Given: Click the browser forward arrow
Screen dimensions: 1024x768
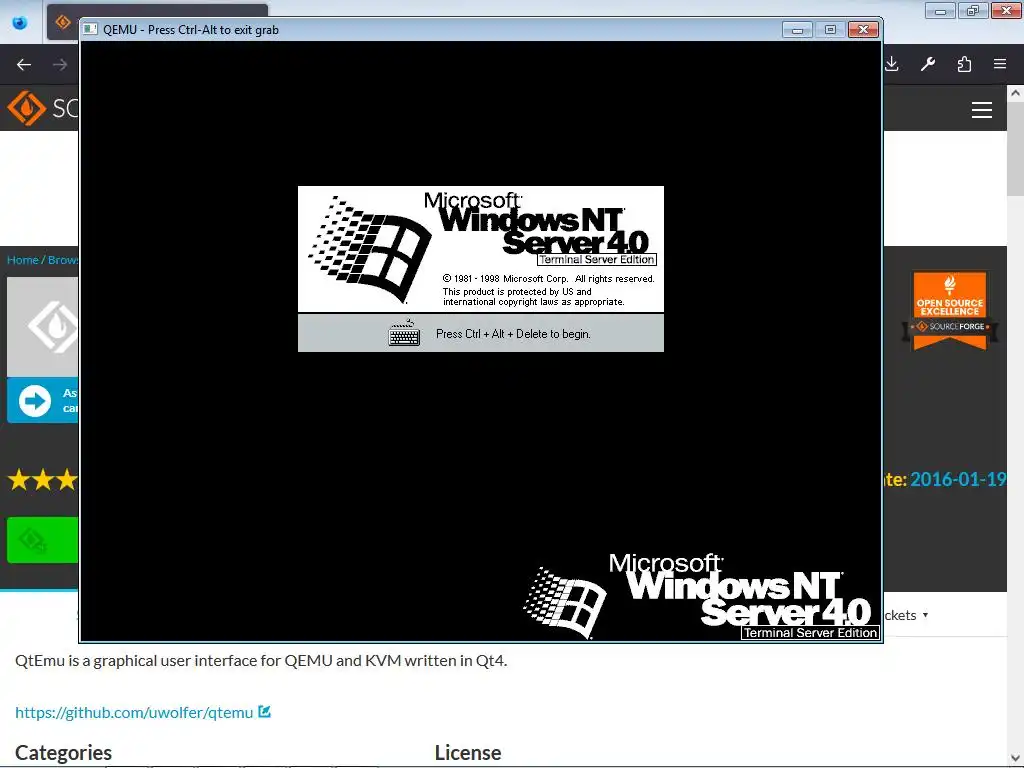Looking at the screenshot, I should [x=60, y=65].
